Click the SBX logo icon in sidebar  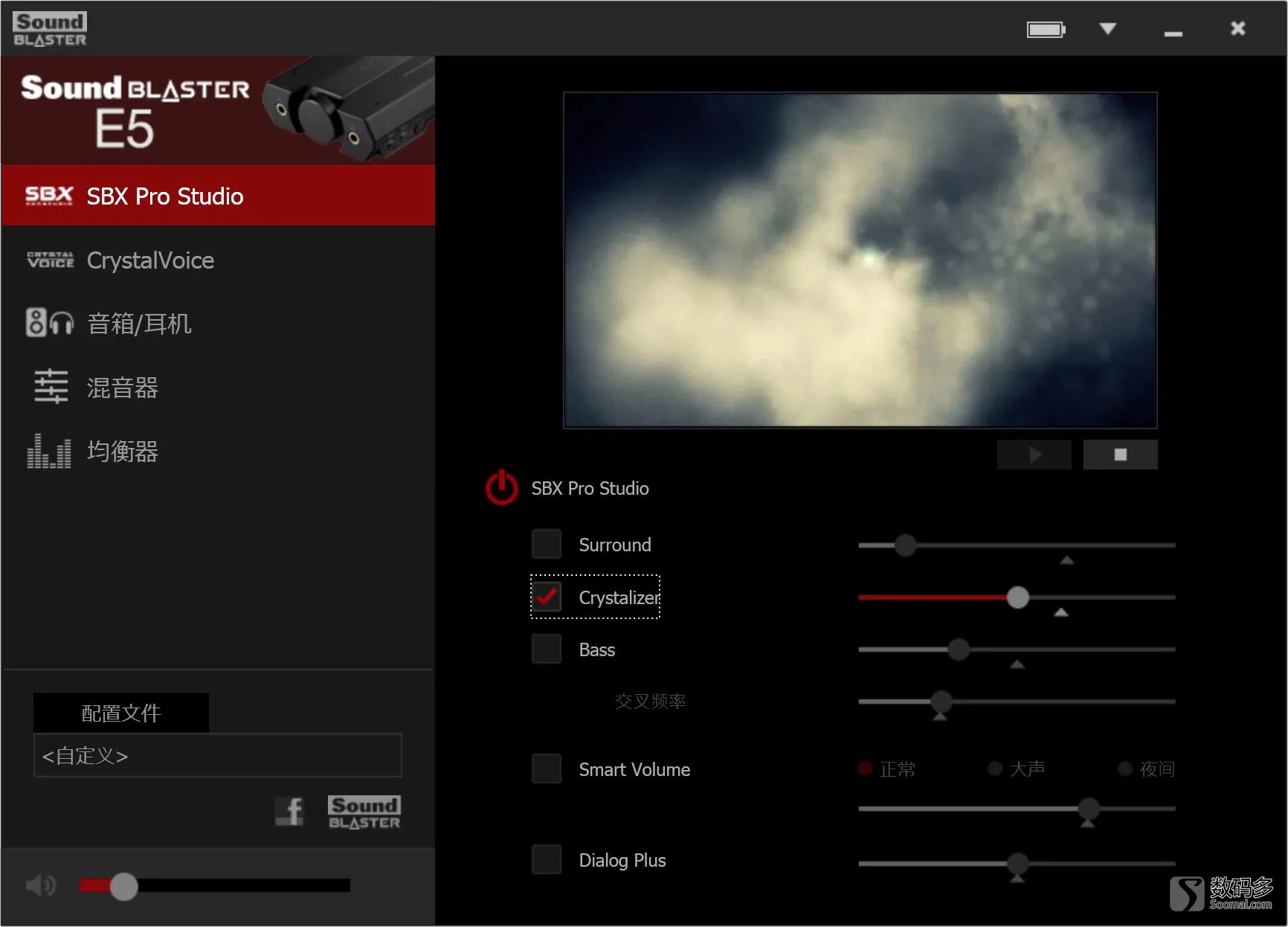pos(49,196)
